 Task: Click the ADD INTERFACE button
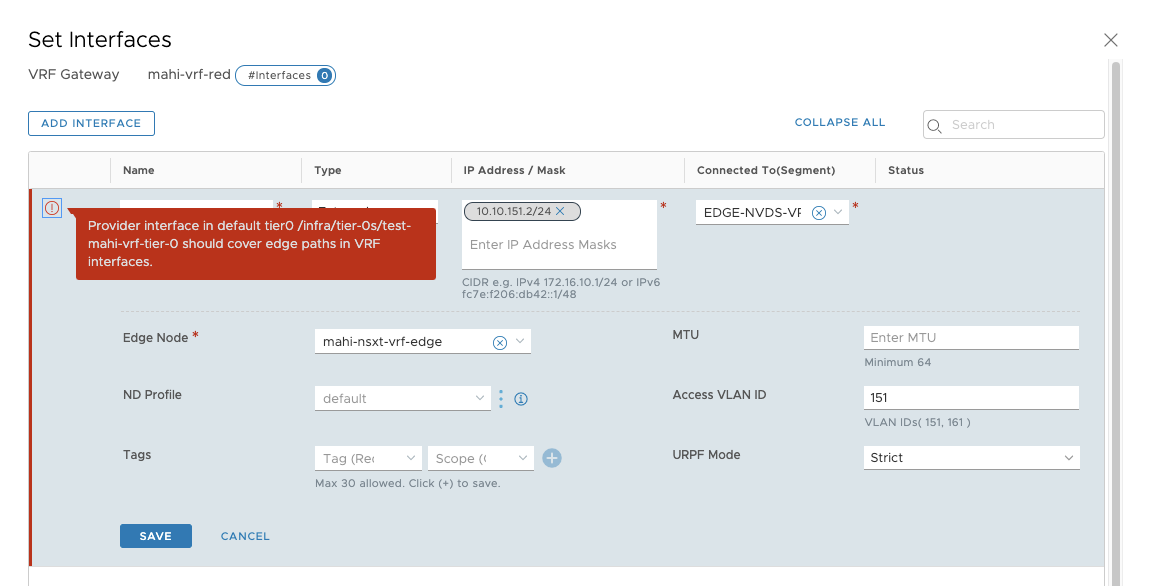click(92, 124)
